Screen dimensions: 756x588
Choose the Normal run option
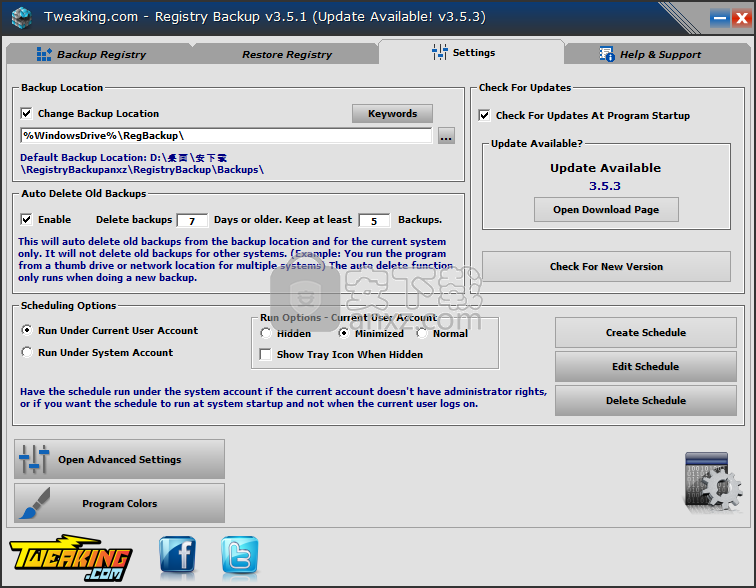(x=422, y=333)
